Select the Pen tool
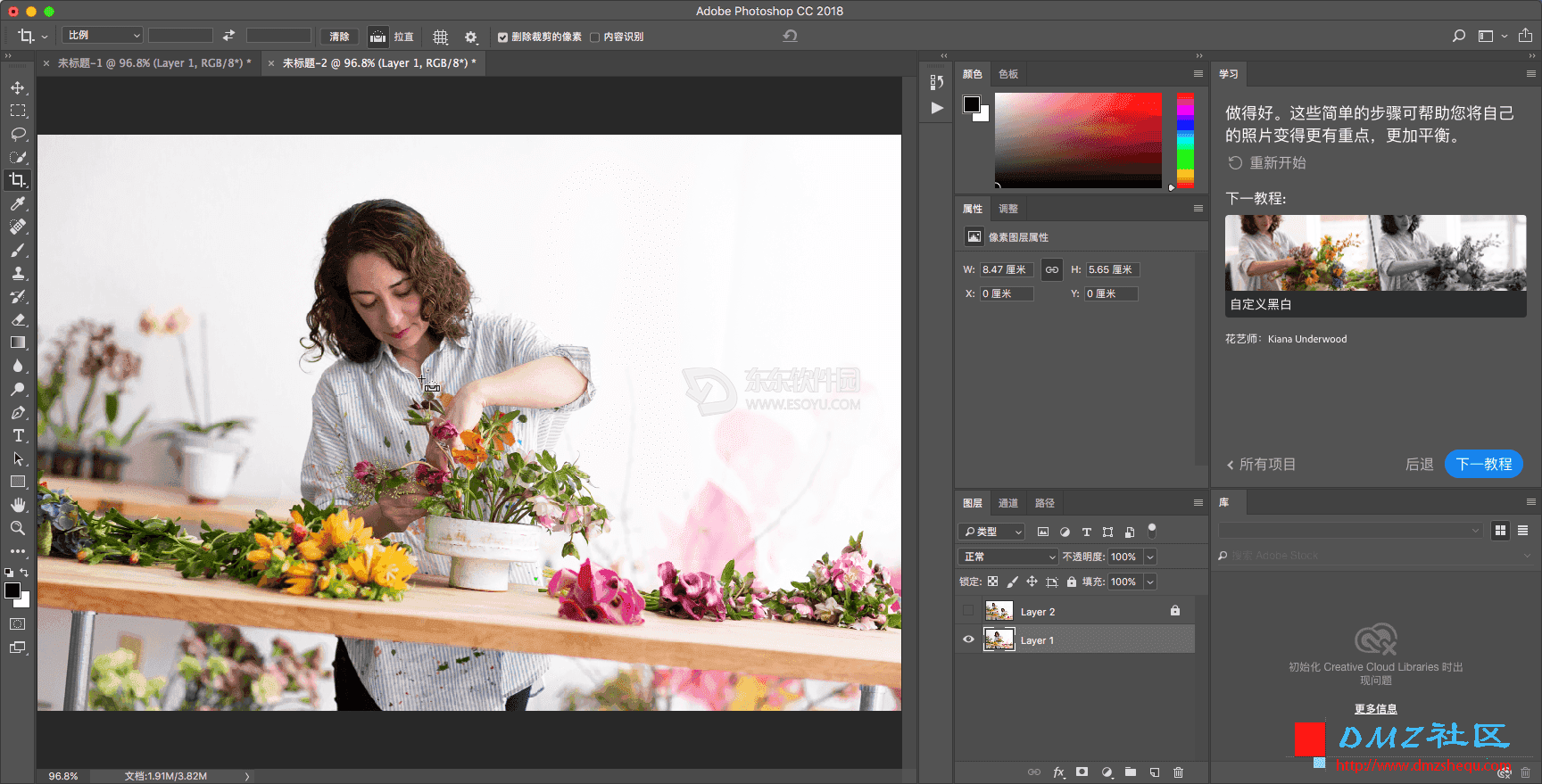 pos(18,412)
